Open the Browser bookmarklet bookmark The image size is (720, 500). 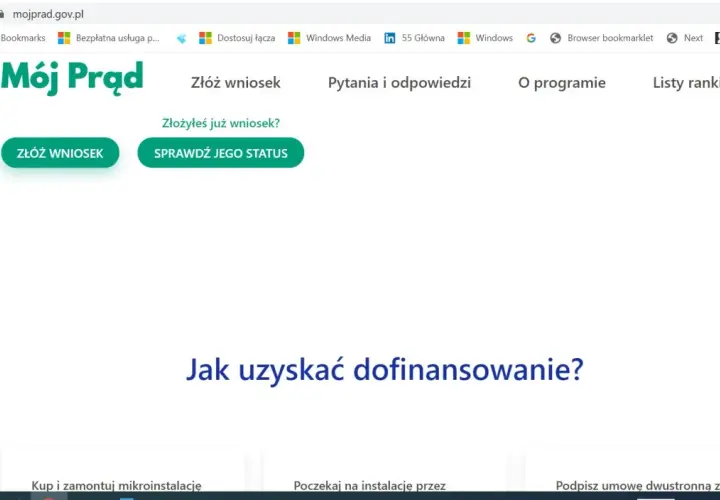point(610,38)
